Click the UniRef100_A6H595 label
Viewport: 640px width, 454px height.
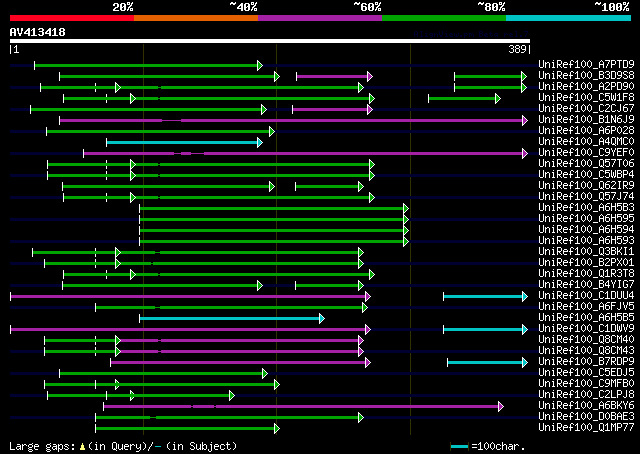586,218
